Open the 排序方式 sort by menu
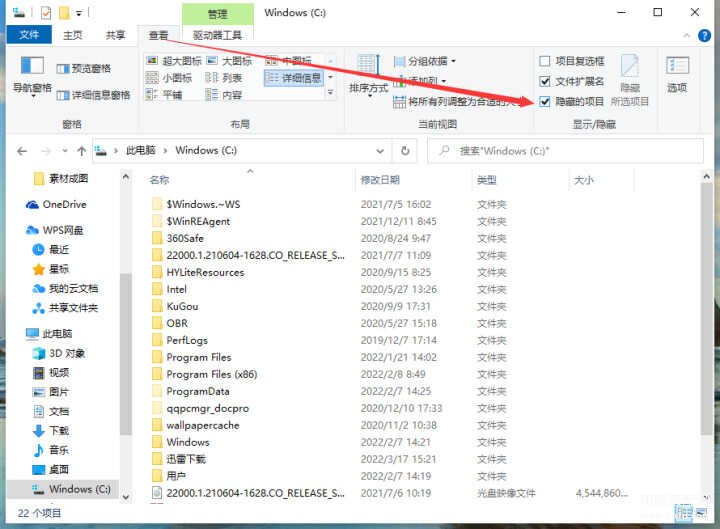720x529 pixels. coord(368,75)
